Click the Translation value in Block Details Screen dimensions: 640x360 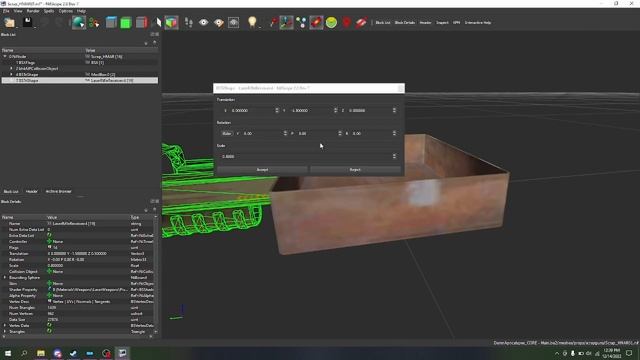click(x=77, y=253)
